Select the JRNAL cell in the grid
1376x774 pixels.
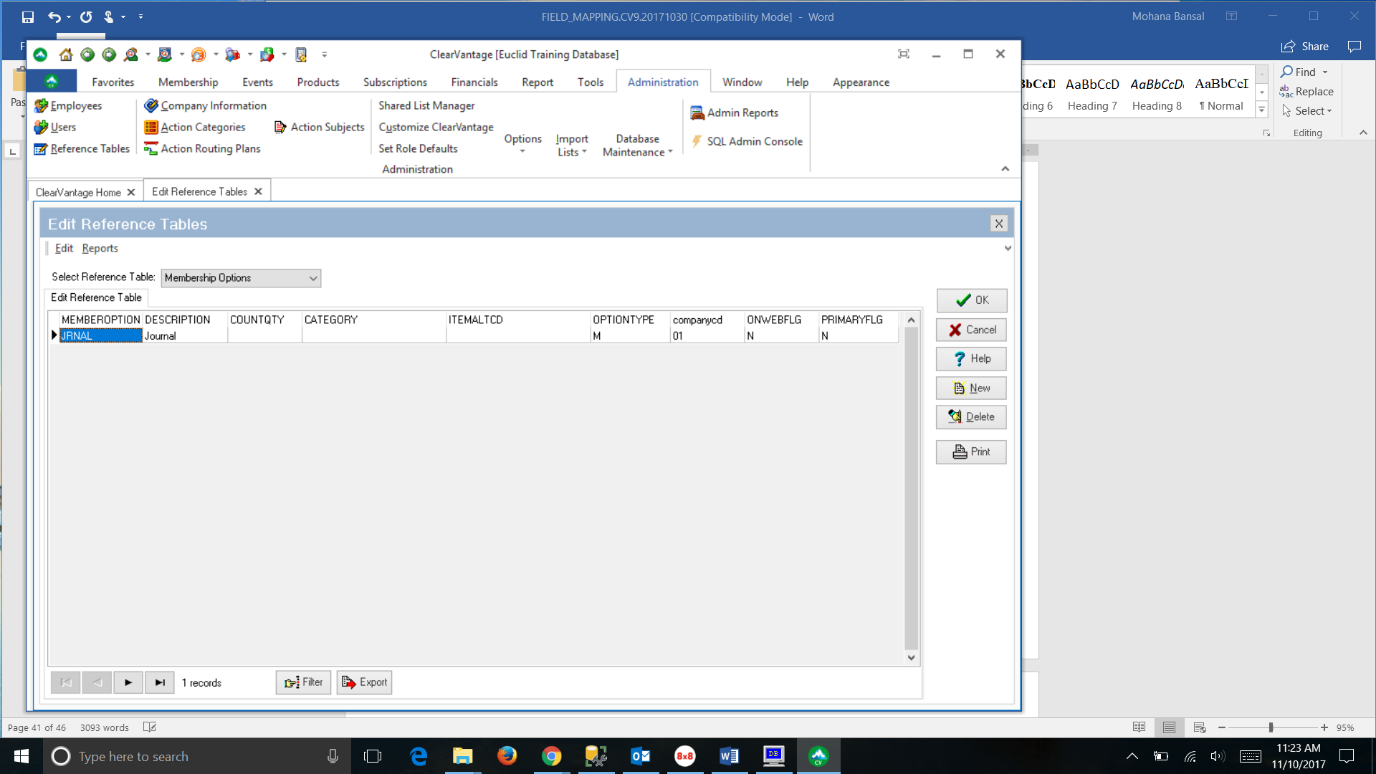click(100, 336)
